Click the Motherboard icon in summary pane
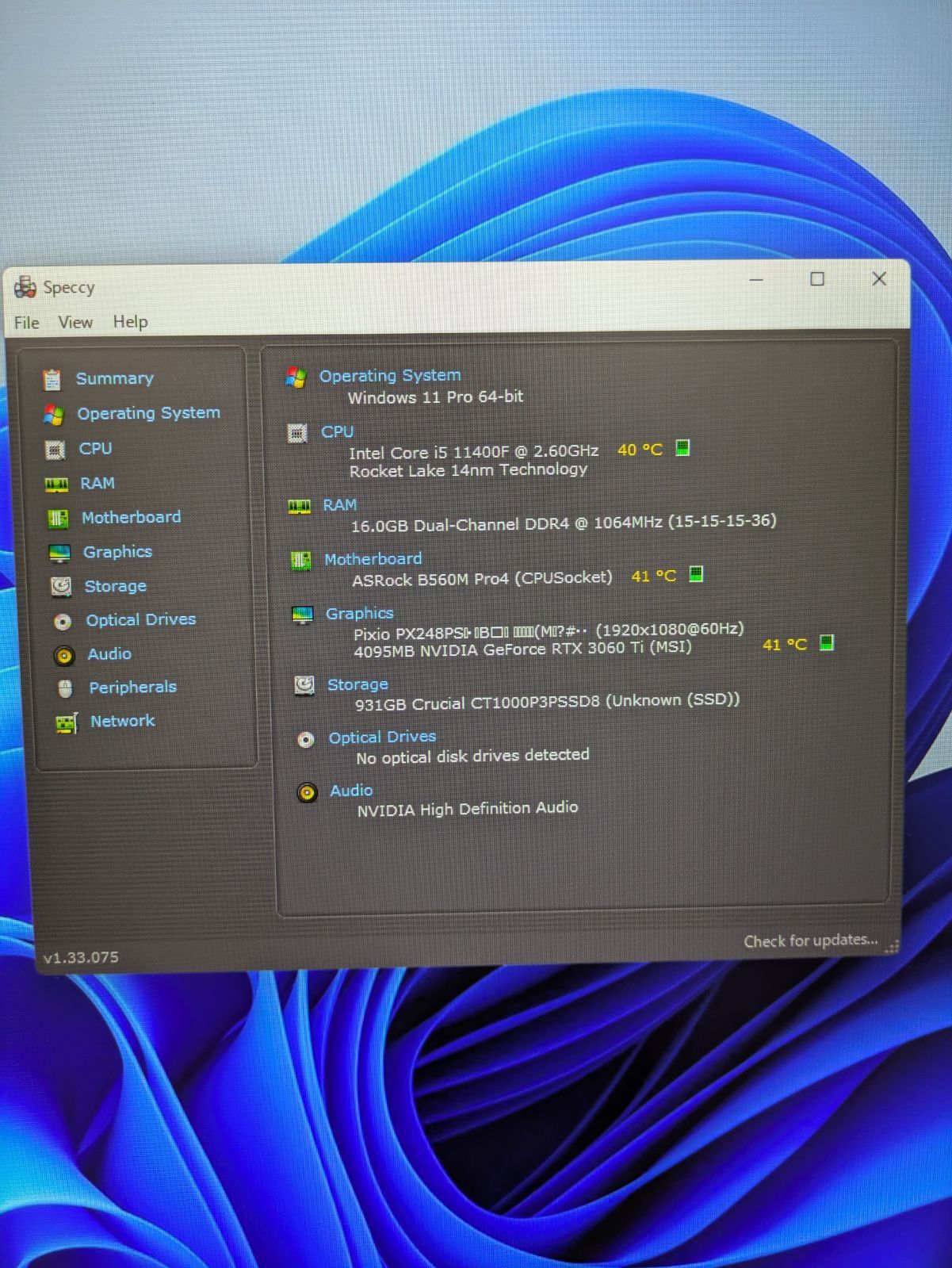952x1268 pixels. tap(301, 561)
